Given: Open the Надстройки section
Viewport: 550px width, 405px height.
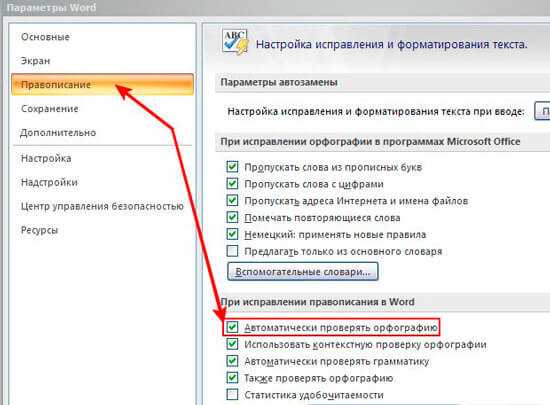Looking at the screenshot, I should (x=49, y=182).
